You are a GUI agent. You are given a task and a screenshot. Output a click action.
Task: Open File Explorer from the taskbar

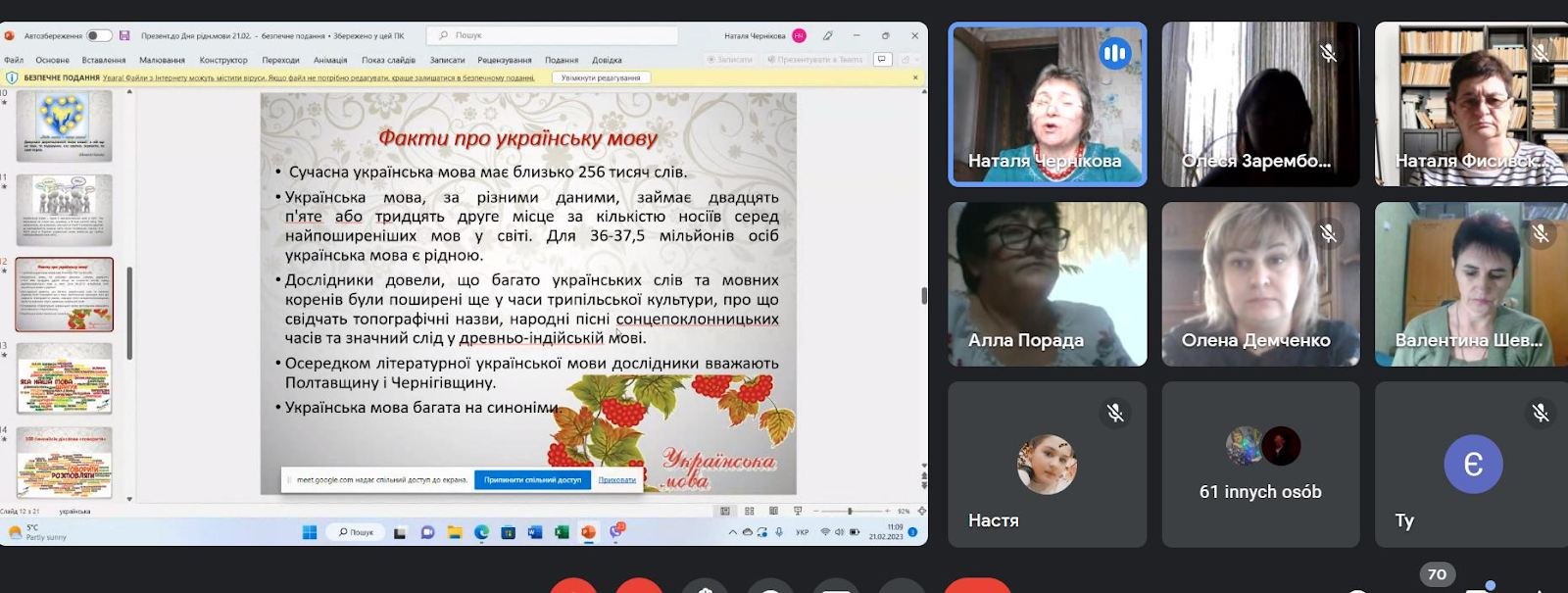pyautogui.click(x=455, y=532)
